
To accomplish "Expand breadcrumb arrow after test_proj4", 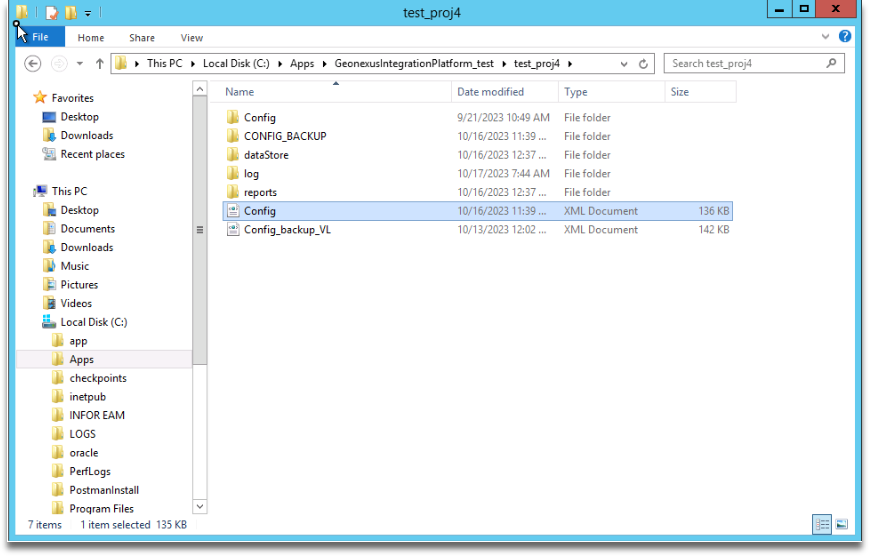I will pyautogui.click(x=570, y=64).
